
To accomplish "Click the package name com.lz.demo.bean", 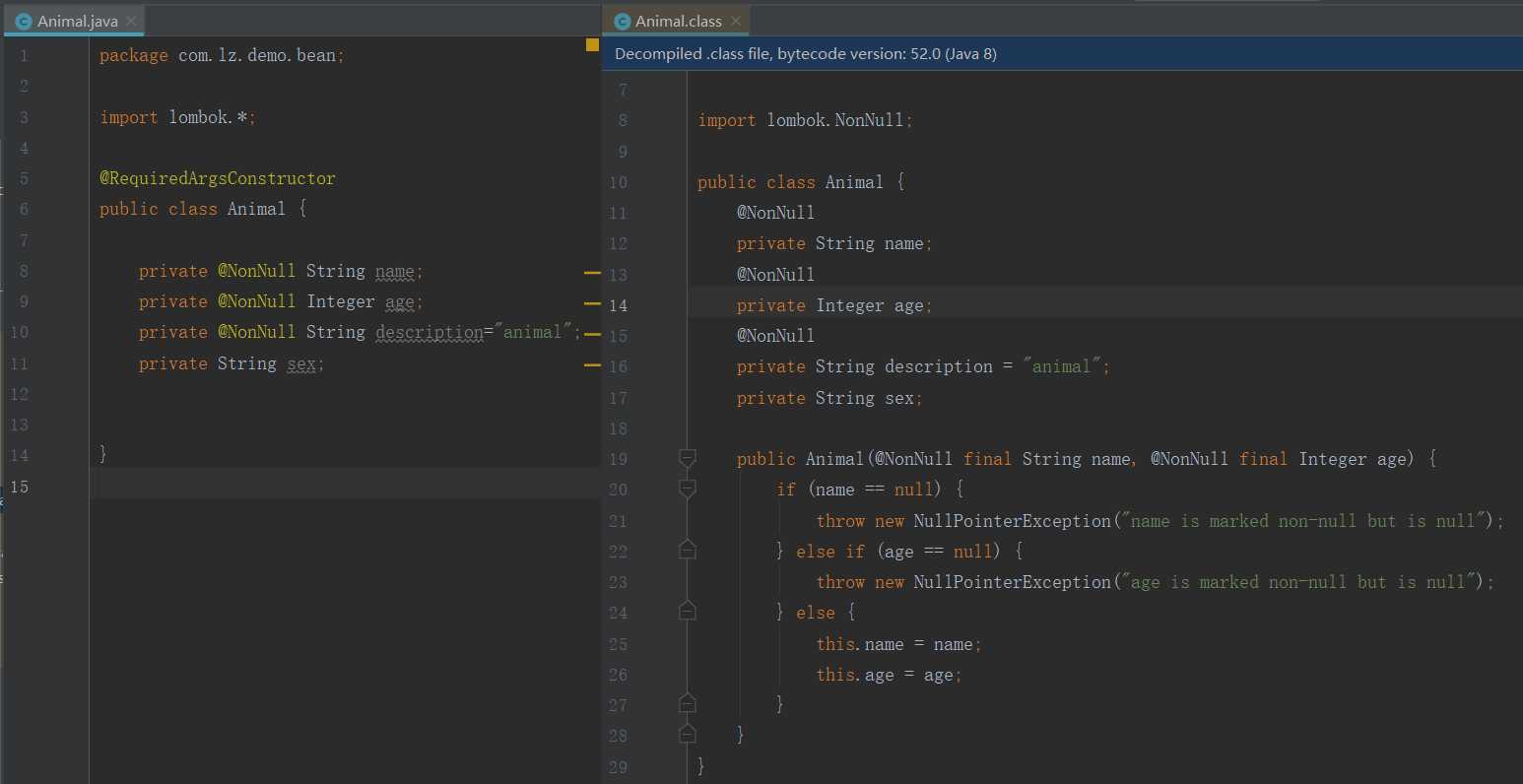I will (x=257, y=55).
